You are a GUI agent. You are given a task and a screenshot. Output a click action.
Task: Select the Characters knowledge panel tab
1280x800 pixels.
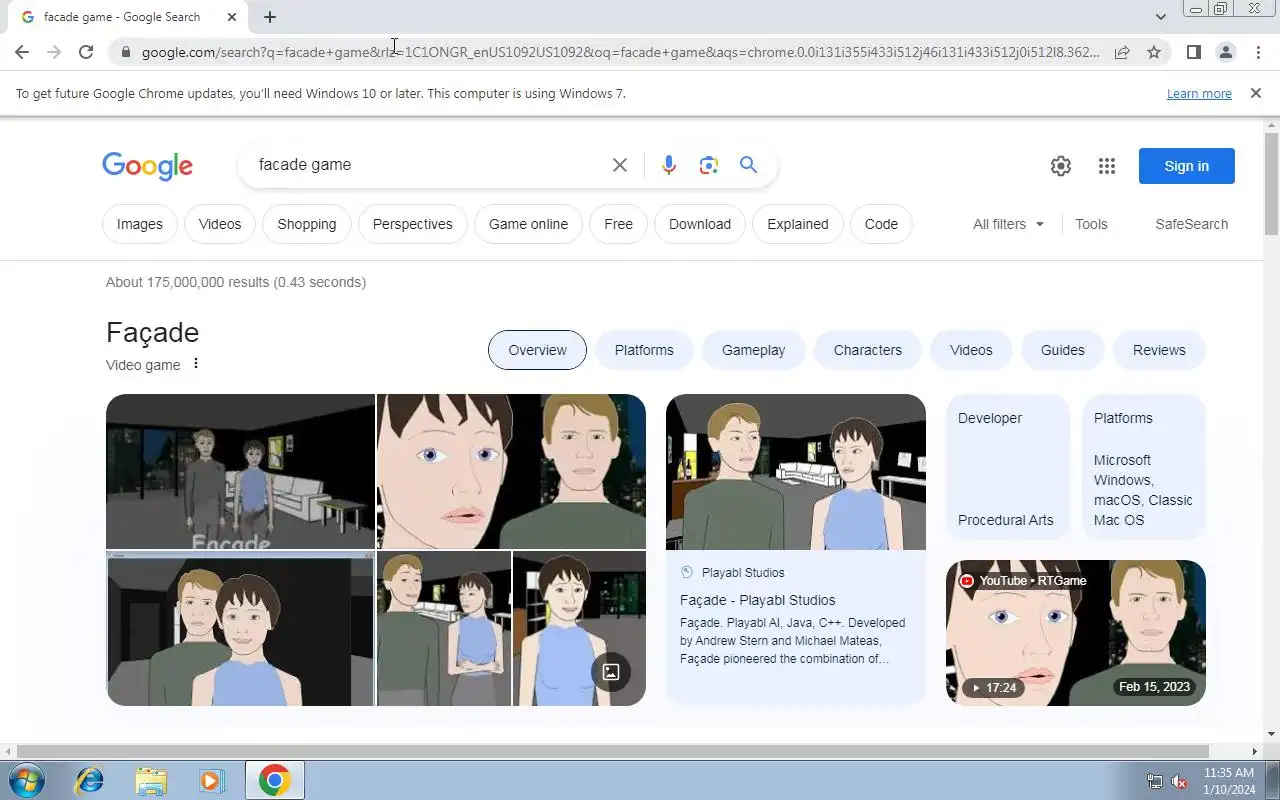[868, 350]
